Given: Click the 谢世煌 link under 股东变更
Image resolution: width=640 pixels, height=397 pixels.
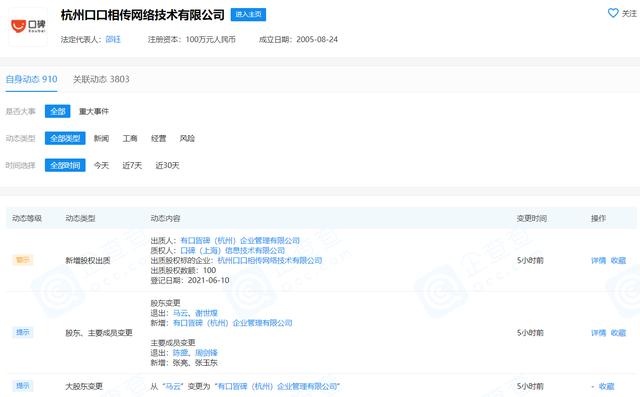Looking at the screenshot, I should click(x=206, y=313).
